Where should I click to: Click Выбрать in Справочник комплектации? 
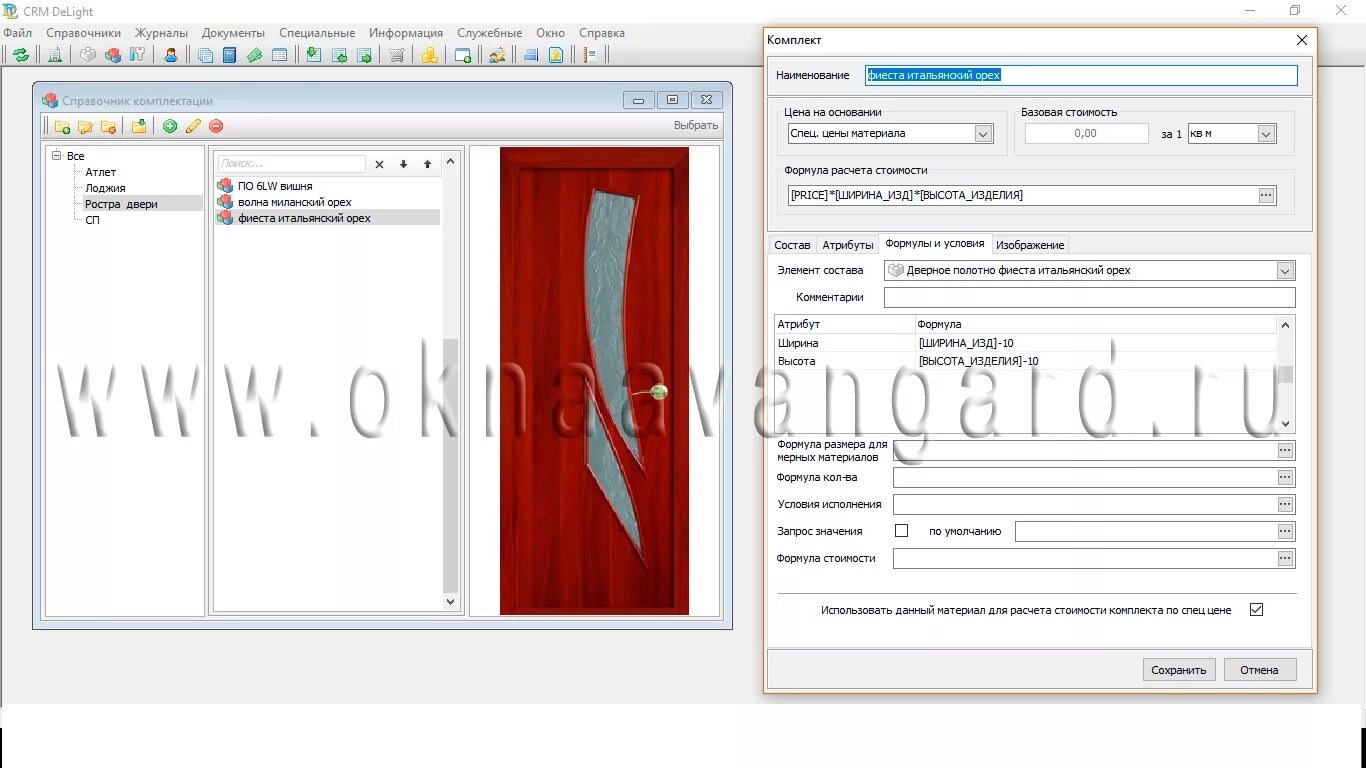(x=696, y=126)
